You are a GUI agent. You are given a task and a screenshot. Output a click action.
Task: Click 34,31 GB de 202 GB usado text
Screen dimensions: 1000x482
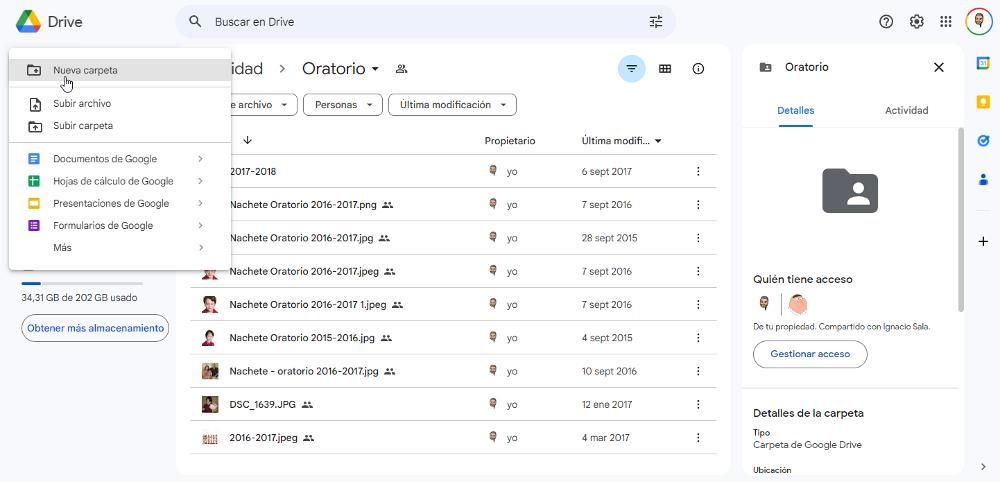pyautogui.click(x=79, y=298)
